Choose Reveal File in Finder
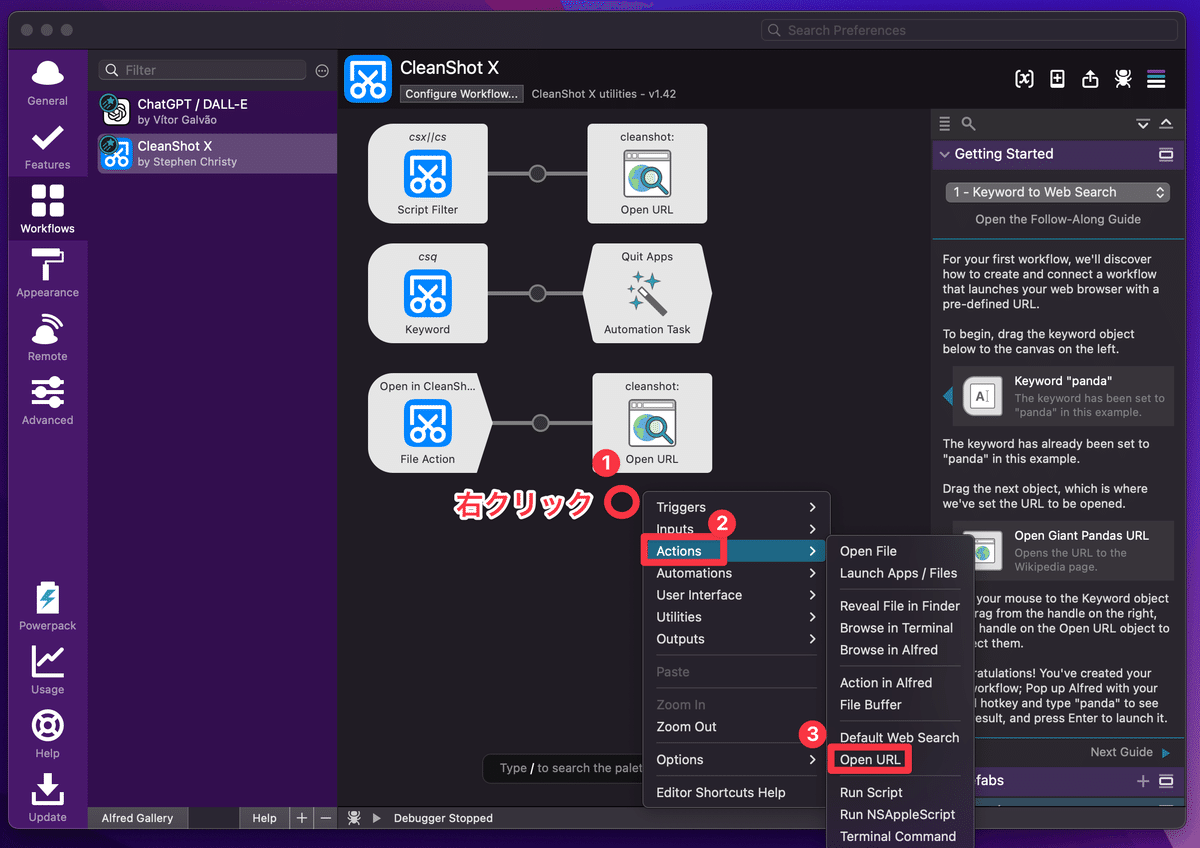 (x=899, y=606)
